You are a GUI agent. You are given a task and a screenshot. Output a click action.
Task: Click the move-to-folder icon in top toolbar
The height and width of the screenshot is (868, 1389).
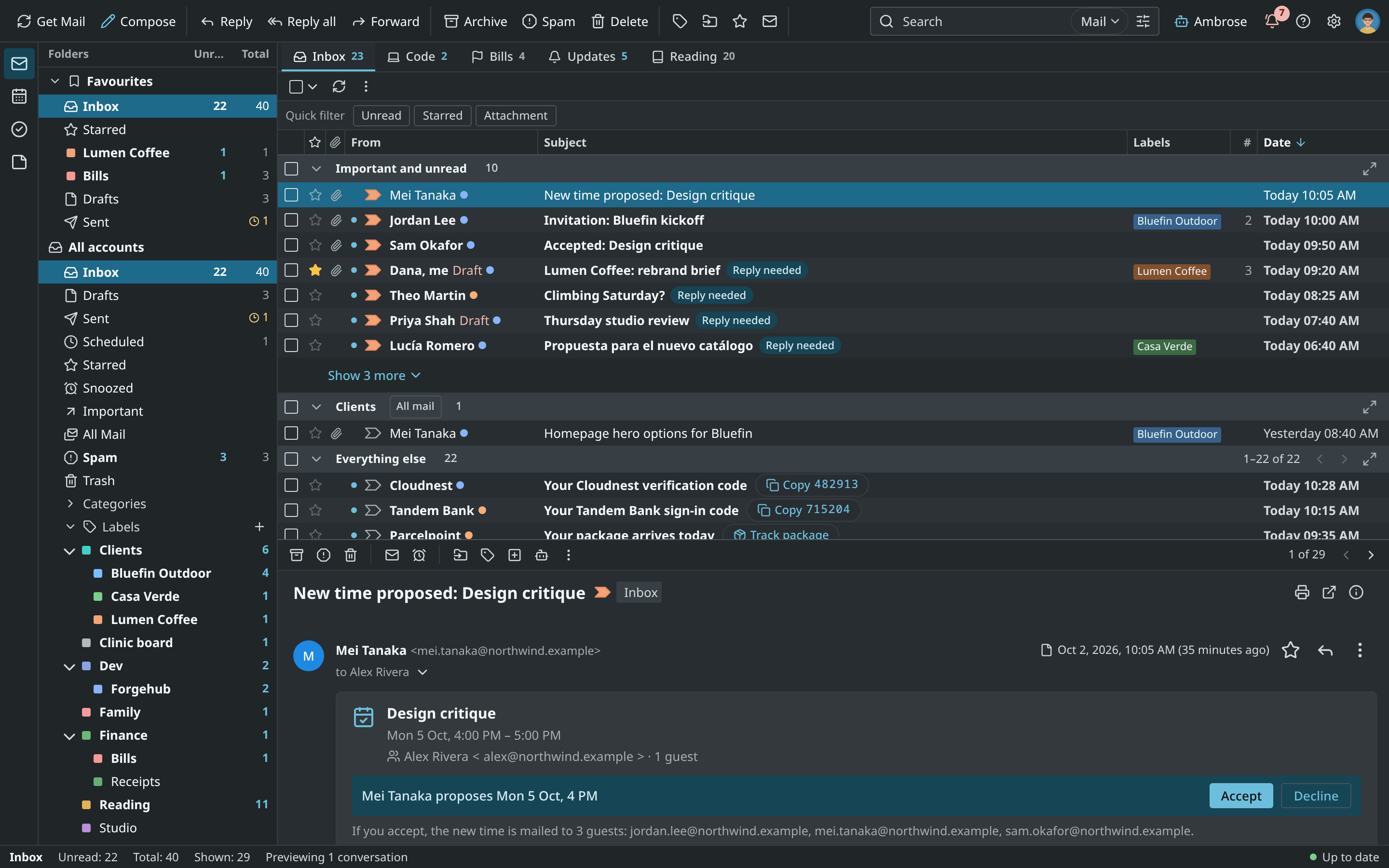point(709,21)
